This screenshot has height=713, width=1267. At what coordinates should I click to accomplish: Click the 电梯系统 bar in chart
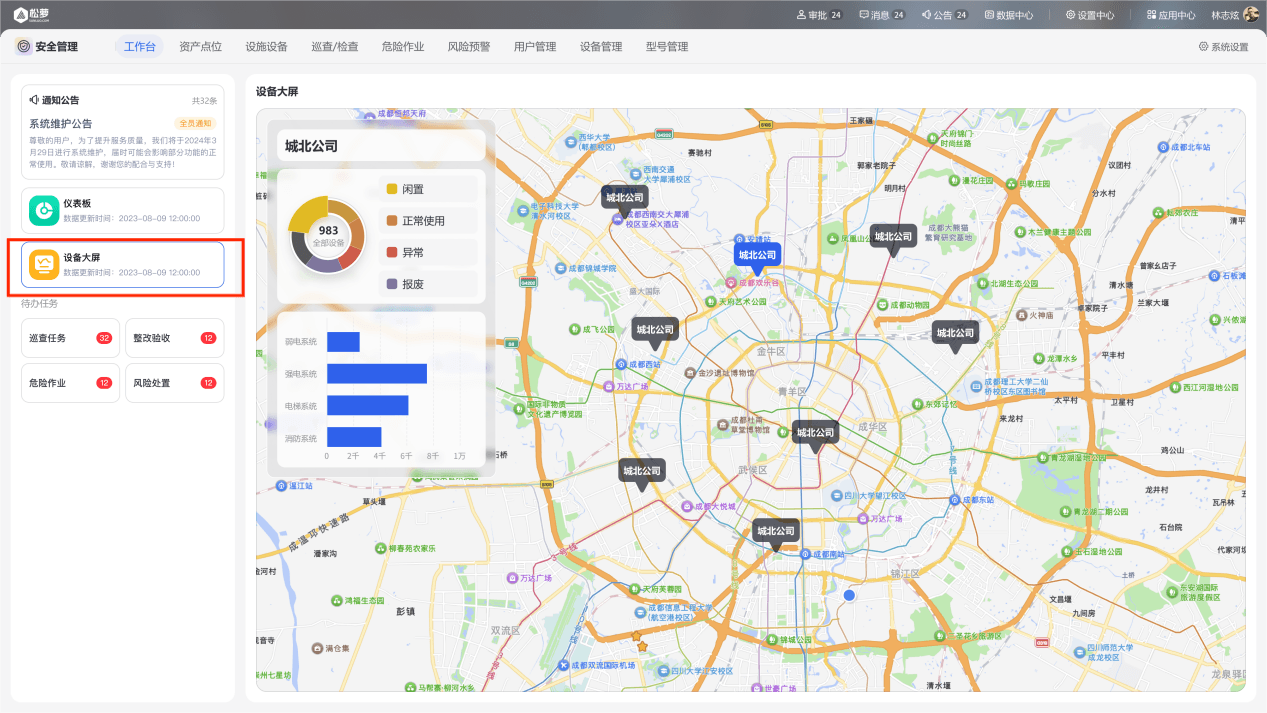pyautogui.click(x=367, y=405)
